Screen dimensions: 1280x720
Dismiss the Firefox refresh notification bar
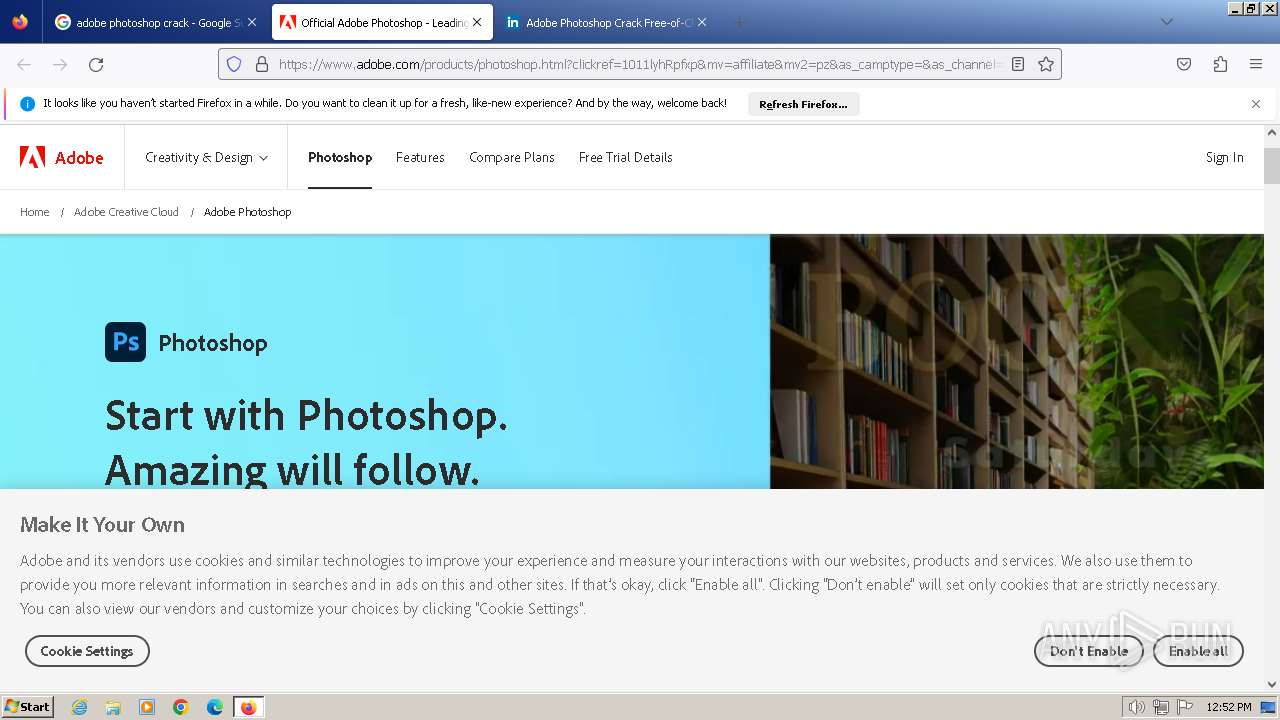pos(1256,104)
